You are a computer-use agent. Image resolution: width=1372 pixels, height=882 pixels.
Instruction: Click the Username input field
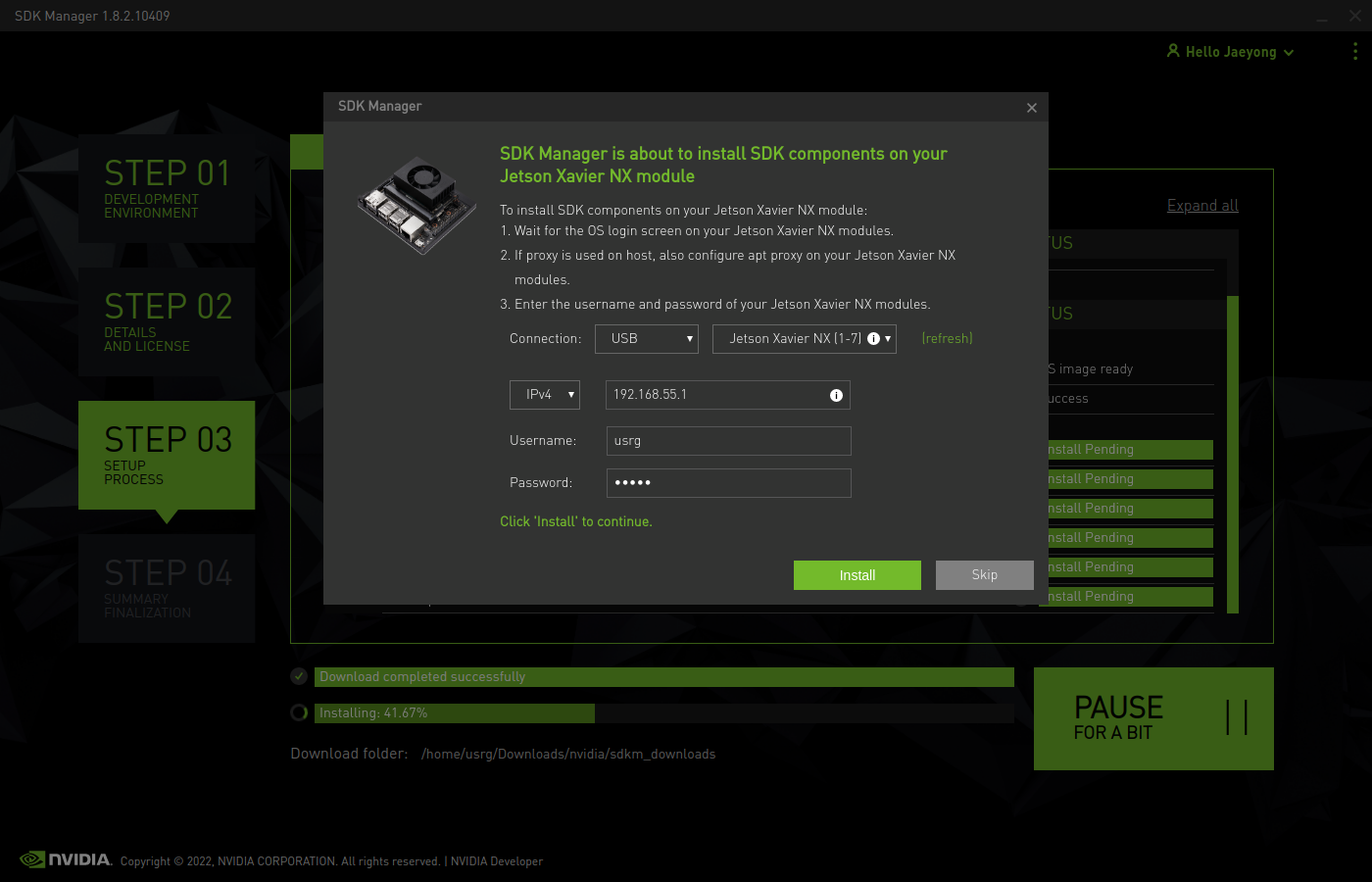(x=728, y=441)
